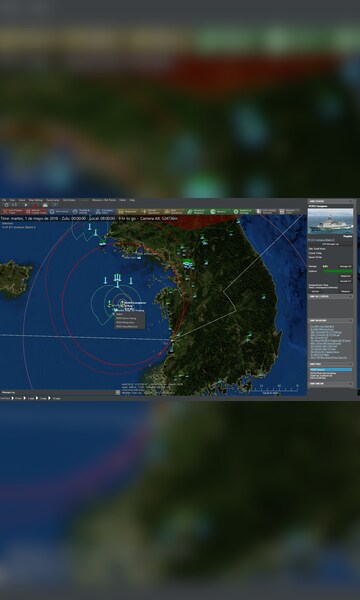Choose ROKS Wang Geon in the context menu
360x600 pixels.
(x=130, y=322)
